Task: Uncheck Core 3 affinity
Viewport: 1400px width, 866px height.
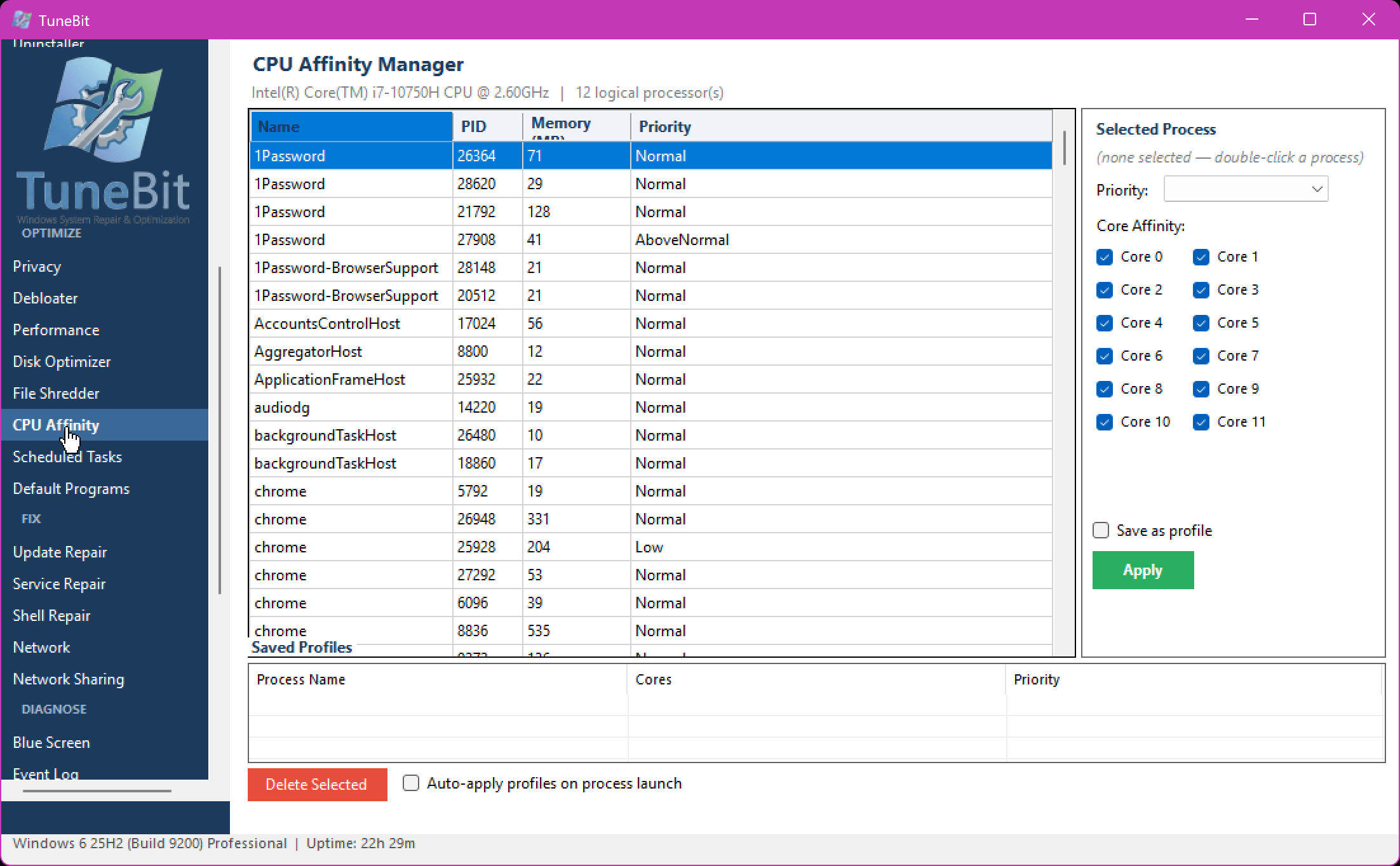Action: pyautogui.click(x=1201, y=290)
